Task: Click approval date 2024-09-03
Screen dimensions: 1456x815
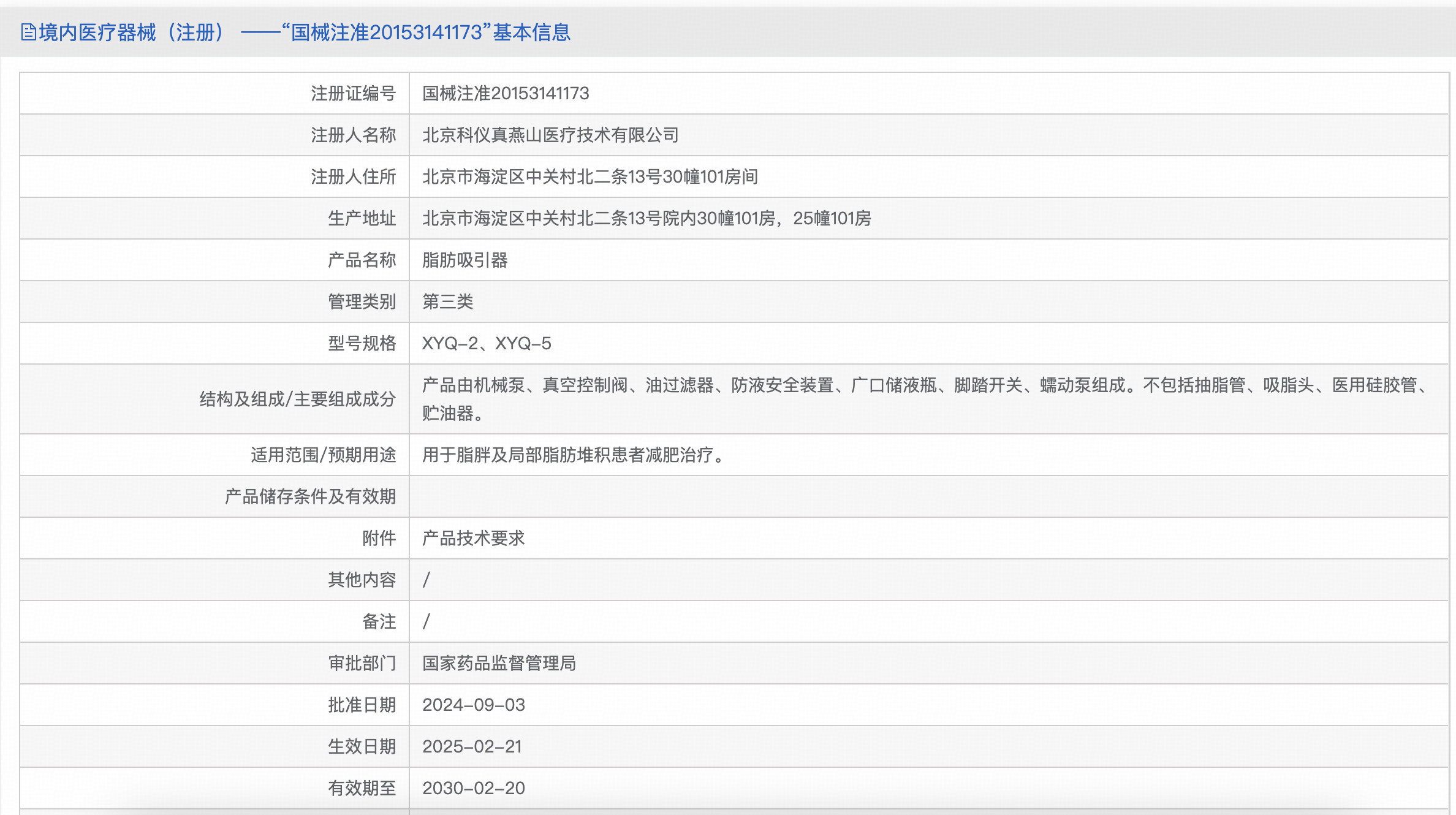Action: click(x=473, y=705)
